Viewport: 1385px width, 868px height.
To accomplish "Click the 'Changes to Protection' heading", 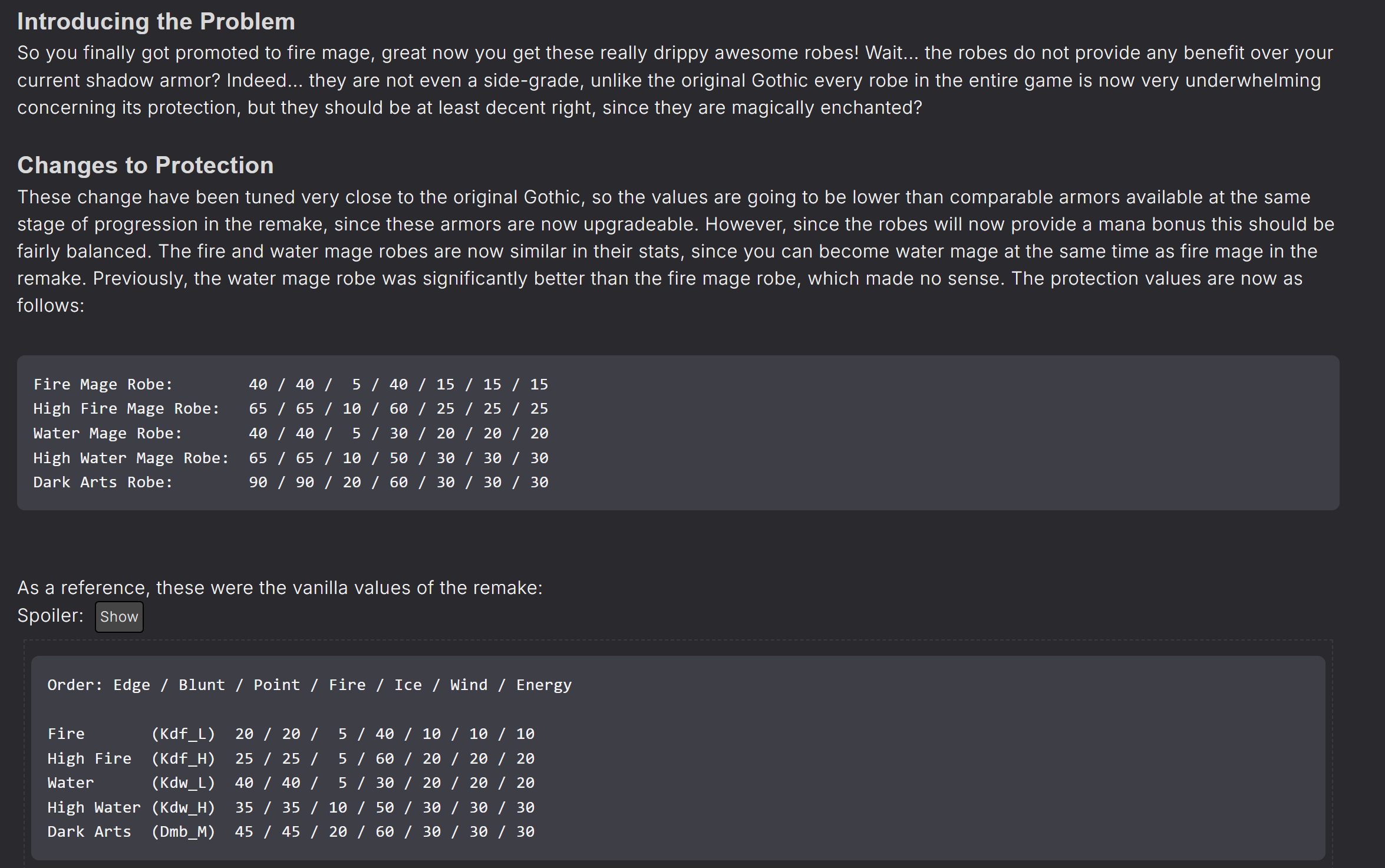I will (x=146, y=166).
